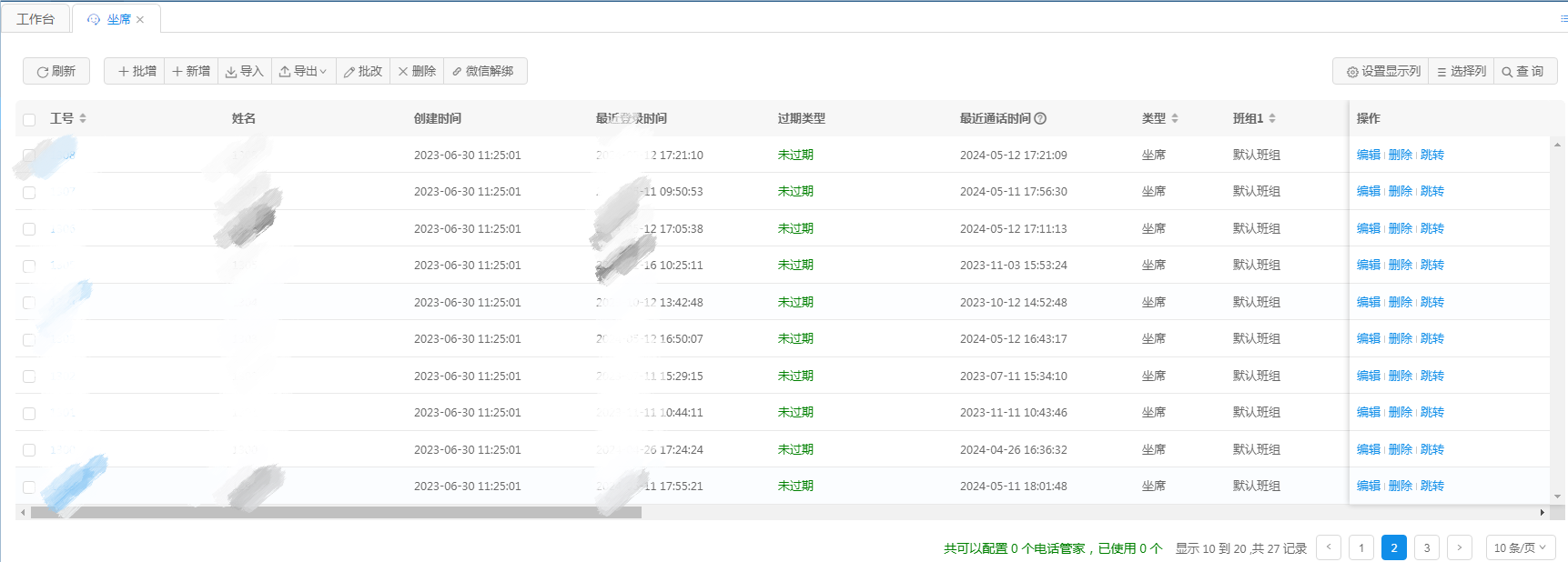Click the 新增 add button
The image size is (1568, 562).
[191, 71]
